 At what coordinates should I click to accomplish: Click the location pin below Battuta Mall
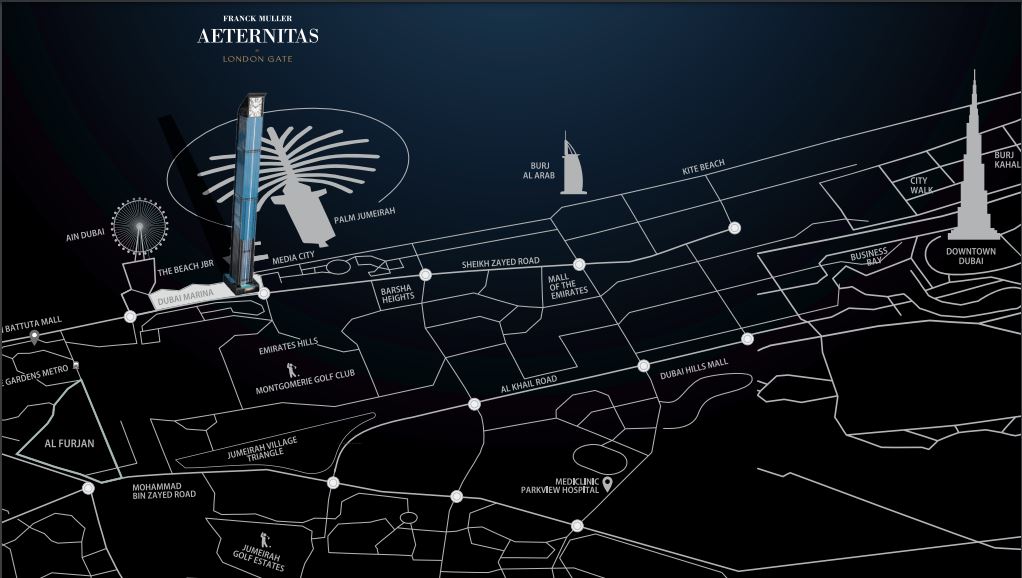(34, 337)
